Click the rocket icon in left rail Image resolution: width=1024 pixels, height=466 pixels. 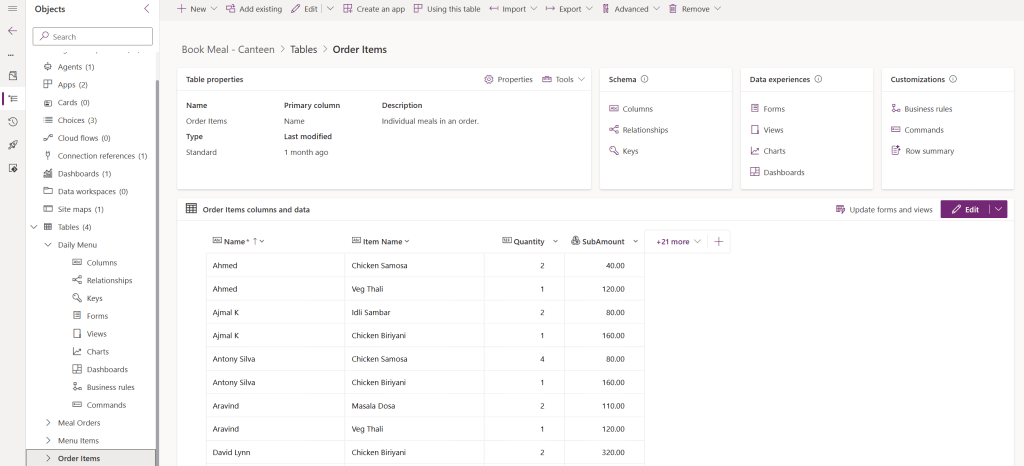pyautogui.click(x=12, y=144)
